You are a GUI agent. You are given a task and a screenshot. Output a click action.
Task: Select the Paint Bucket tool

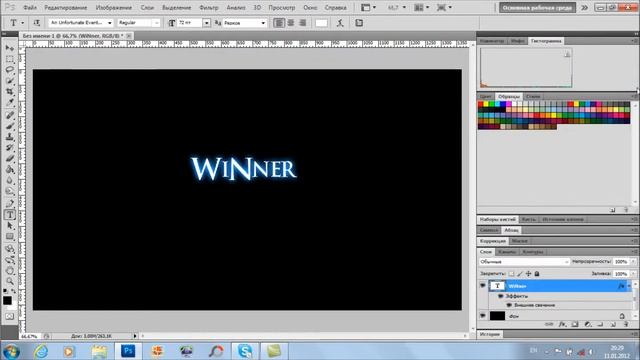click(x=10, y=170)
